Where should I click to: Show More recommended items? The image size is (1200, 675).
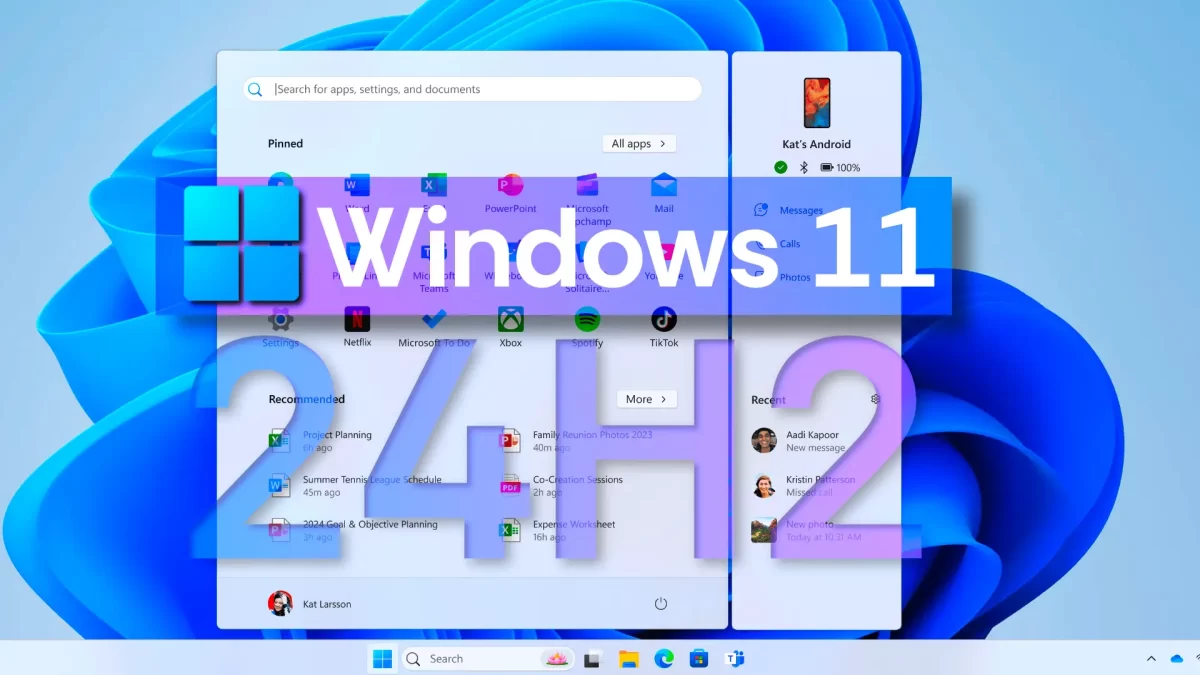(x=646, y=398)
